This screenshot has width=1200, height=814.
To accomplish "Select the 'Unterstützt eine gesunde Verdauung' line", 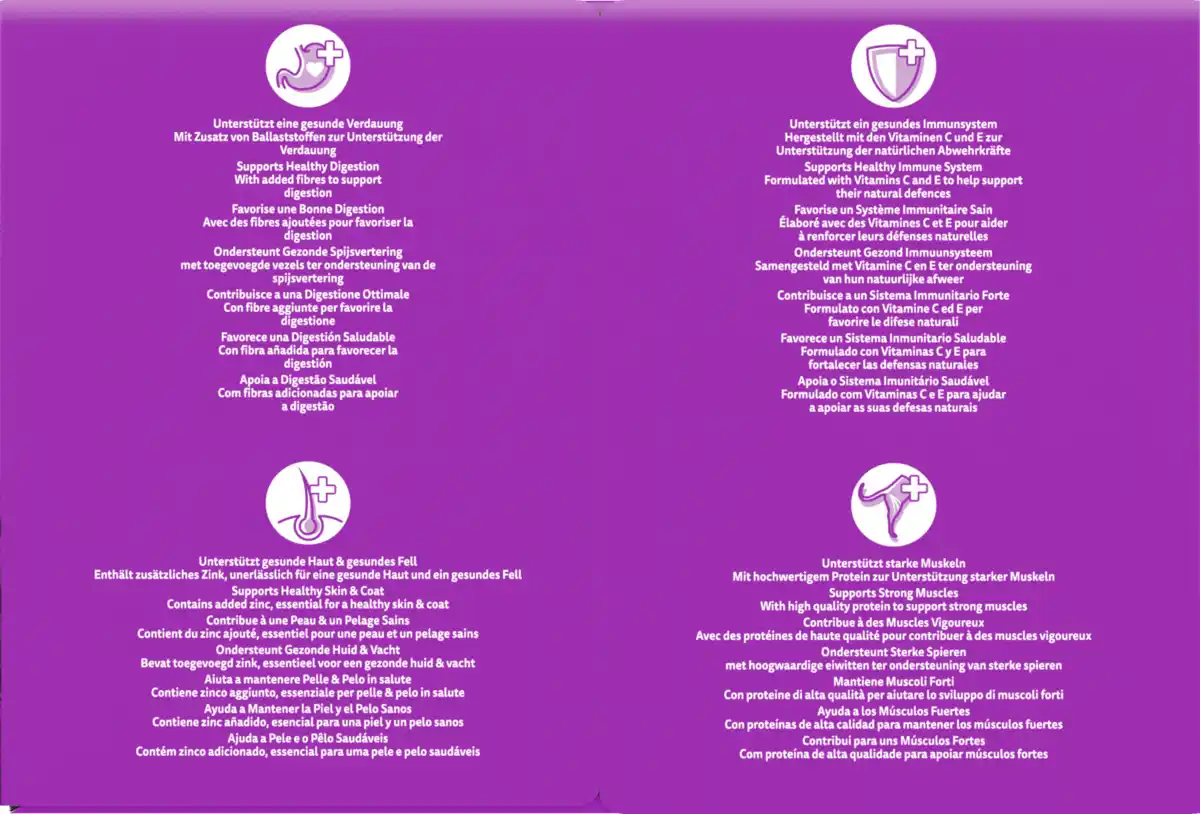I will point(308,123).
